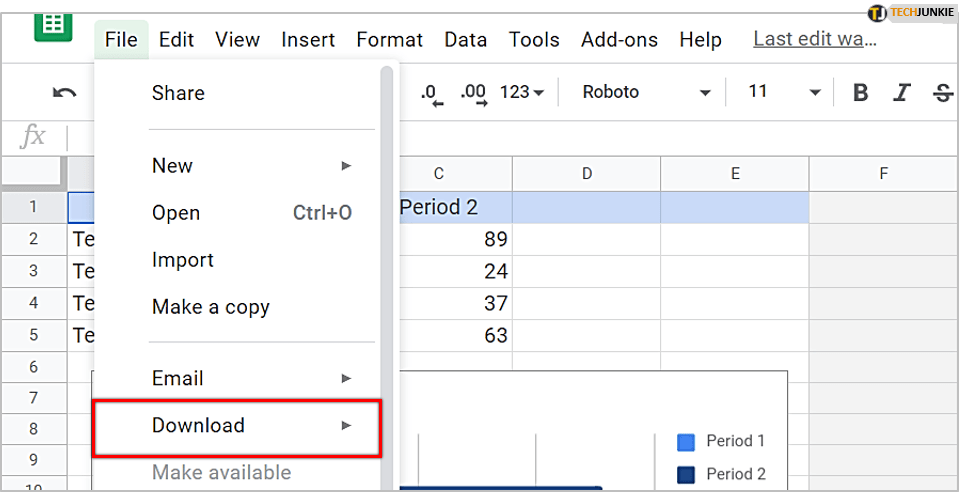Click the increase decimal places icon
The image size is (962, 492).
[x=473, y=93]
